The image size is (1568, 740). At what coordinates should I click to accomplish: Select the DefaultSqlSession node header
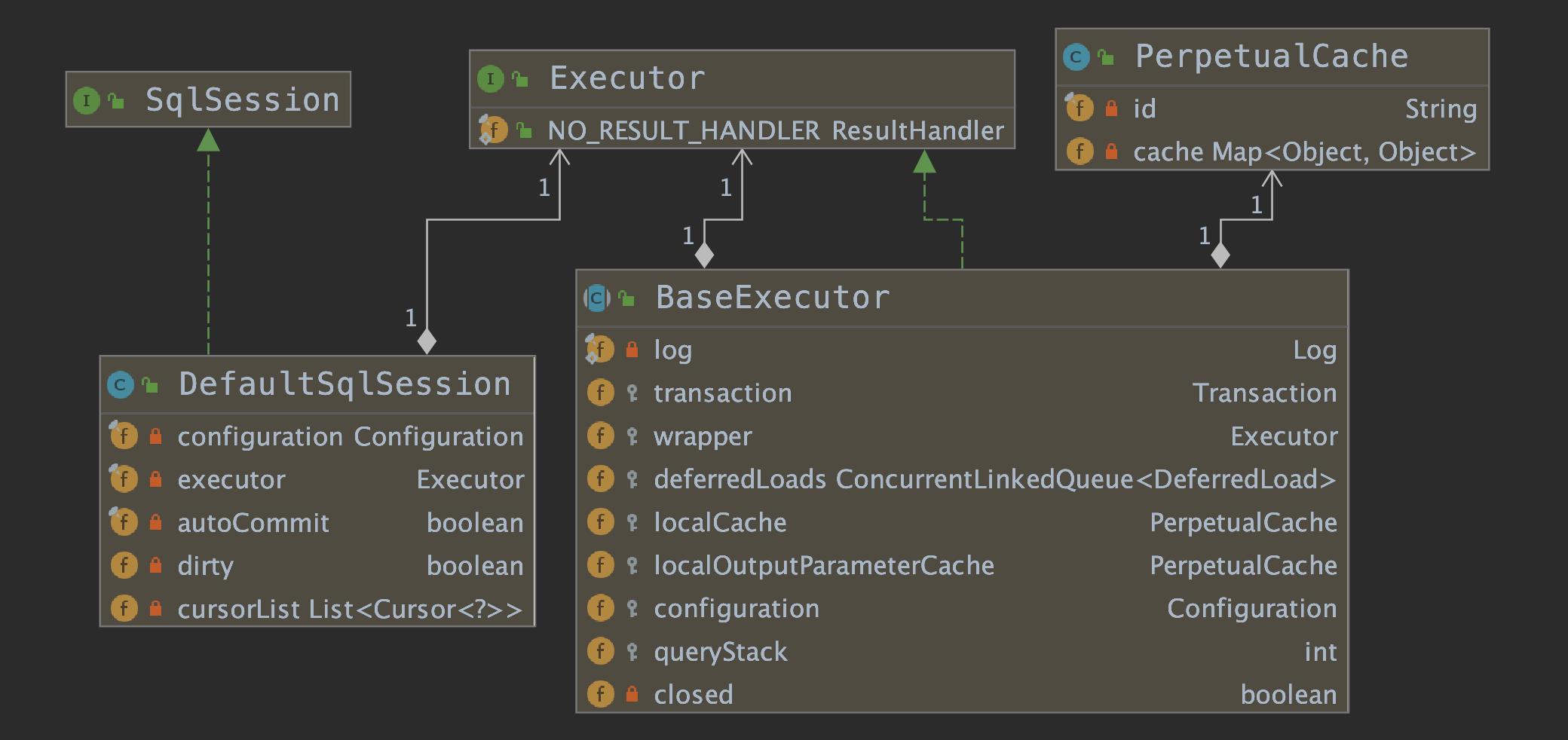345,384
